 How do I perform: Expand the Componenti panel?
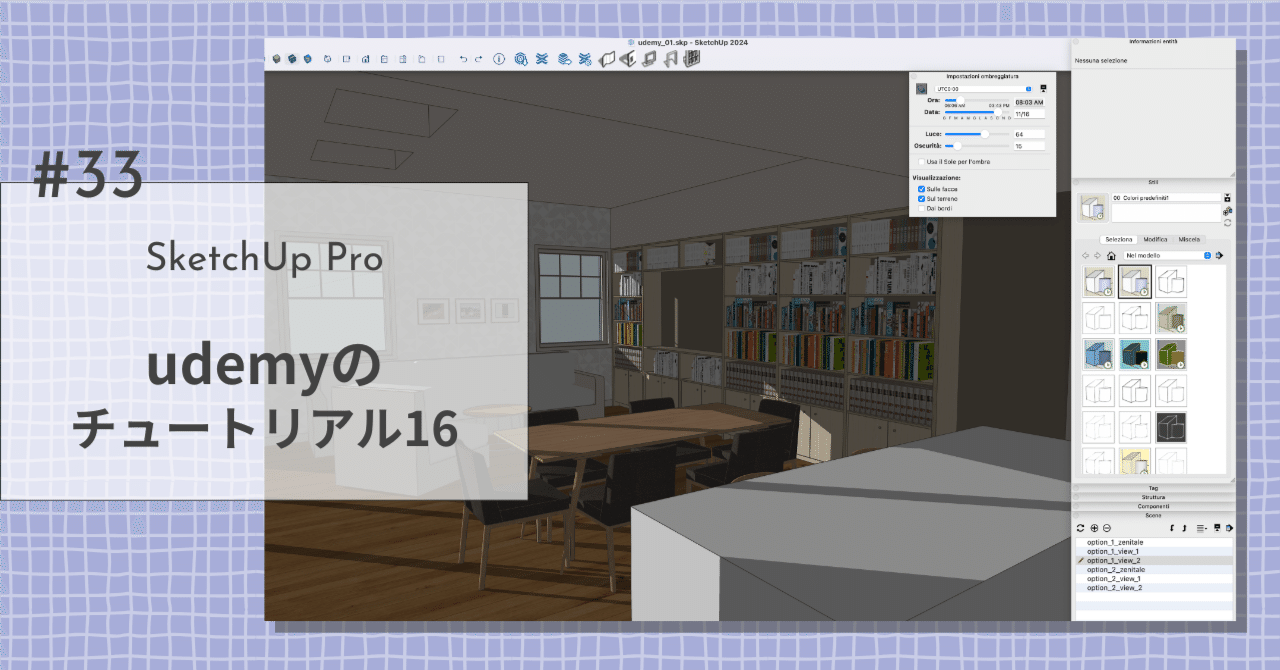click(x=1152, y=506)
